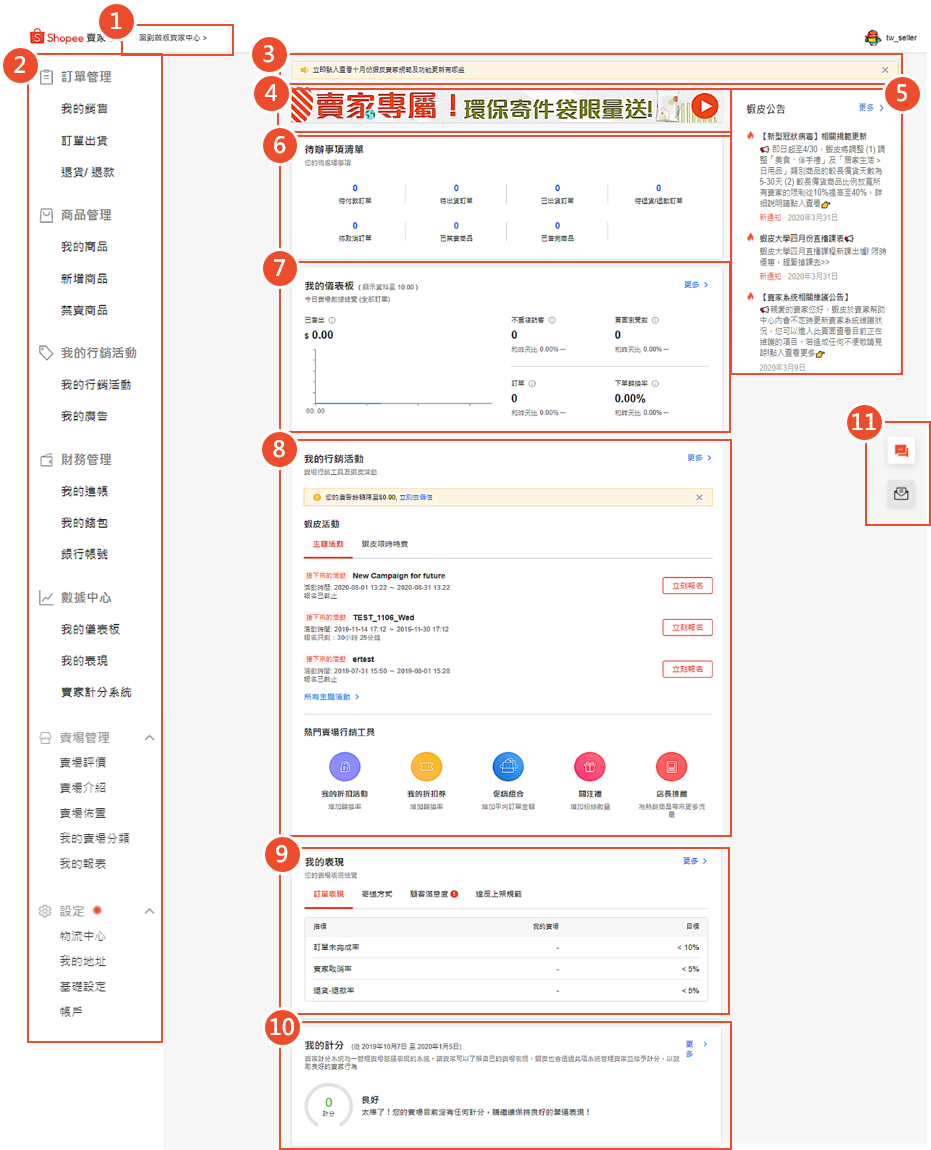Click the 關注禮 pink gift icon
931x1150 pixels.
click(590, 767)
